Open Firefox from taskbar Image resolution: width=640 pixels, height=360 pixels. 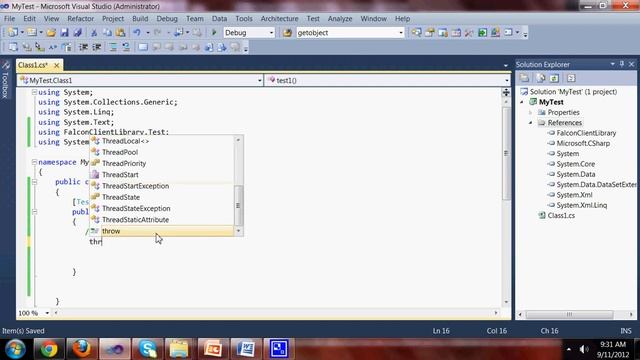(82, 349)
